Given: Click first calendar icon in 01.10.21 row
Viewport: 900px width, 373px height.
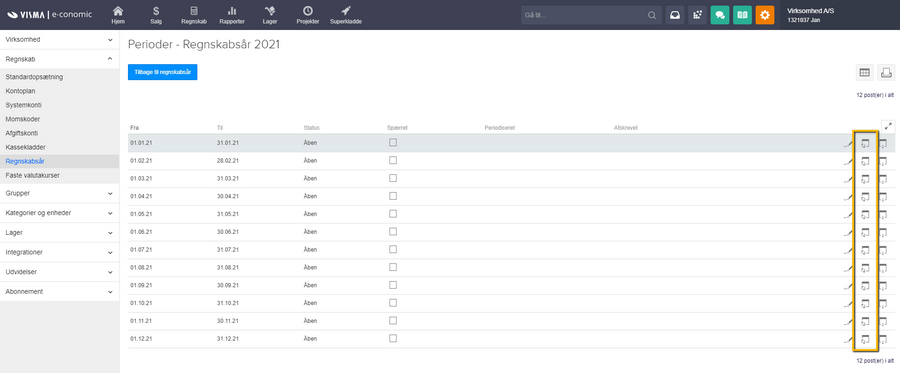Looking at the screenshot, I should click(866, 304).
